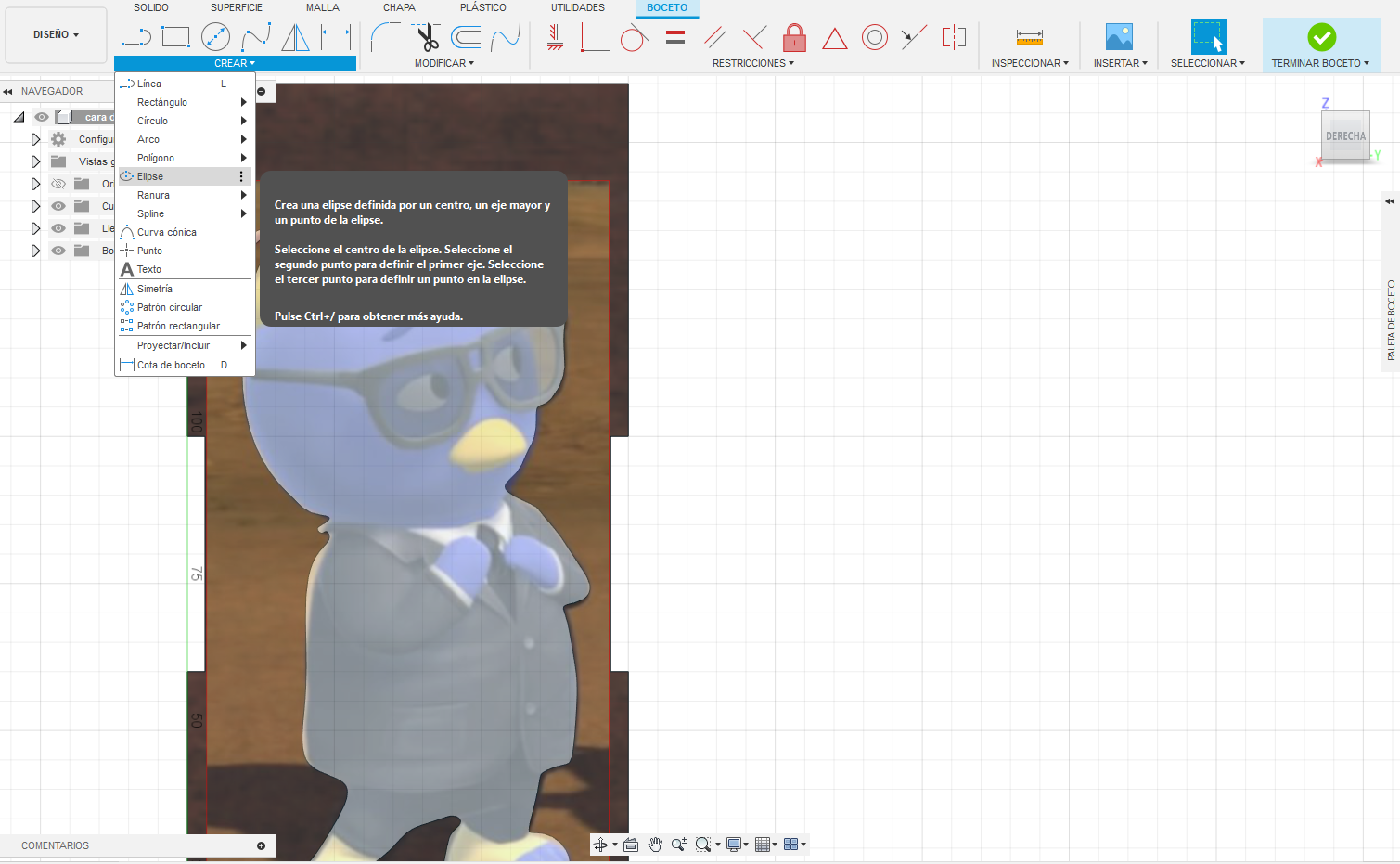The height and width of the screenshot is (864, 1400).
Task: Open the SELECCIONAR dropdown menu
Action: [x=1208, y=63]
